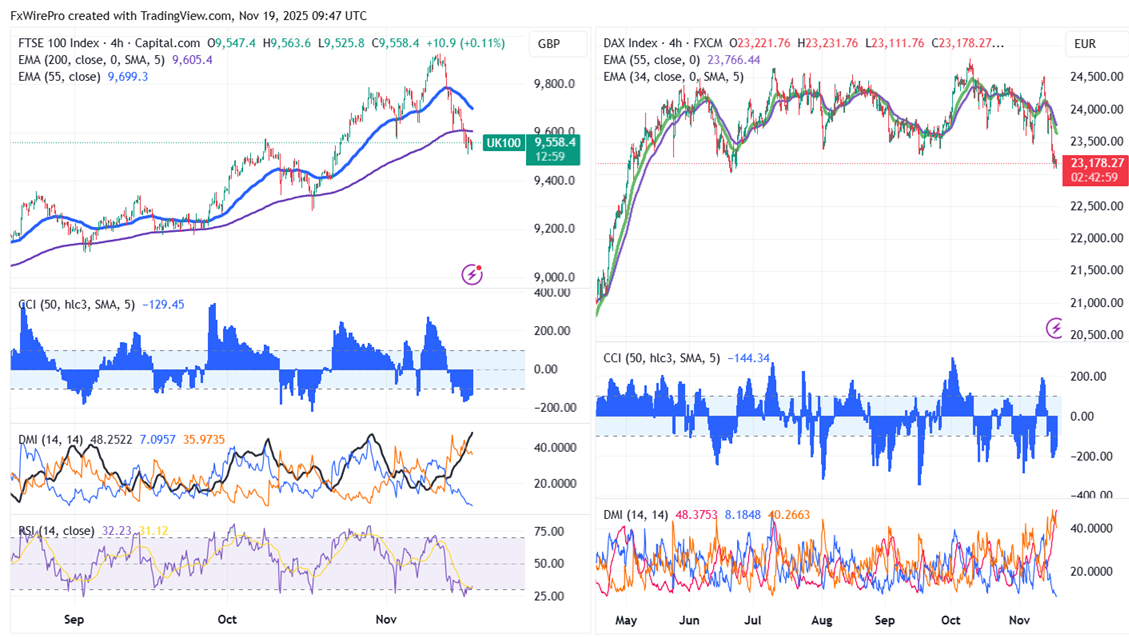Click DAX CCI legend showing -144.34
This screenshot has width=1129, height=637.
(686, 358)
